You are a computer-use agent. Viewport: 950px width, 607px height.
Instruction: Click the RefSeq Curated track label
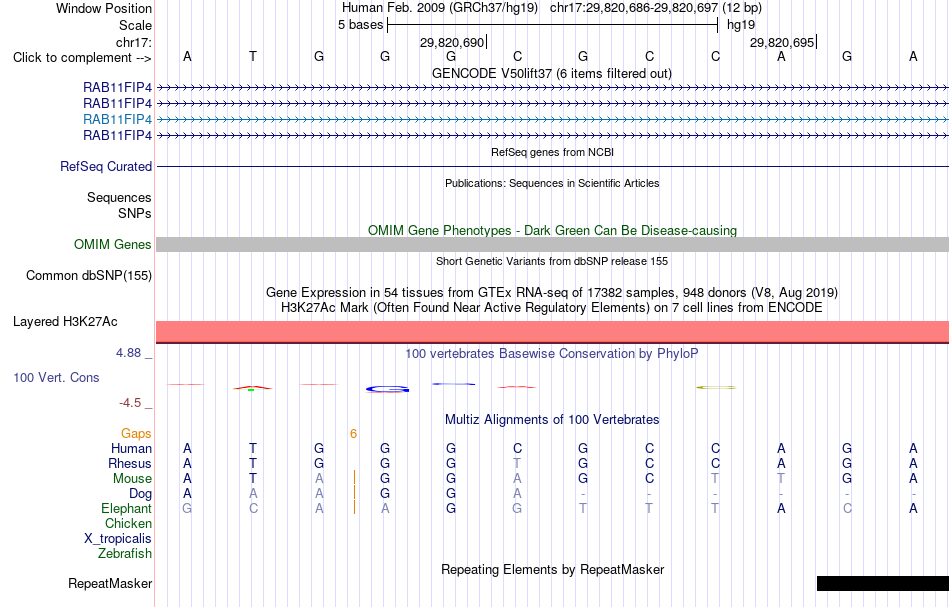pos(106,166)
